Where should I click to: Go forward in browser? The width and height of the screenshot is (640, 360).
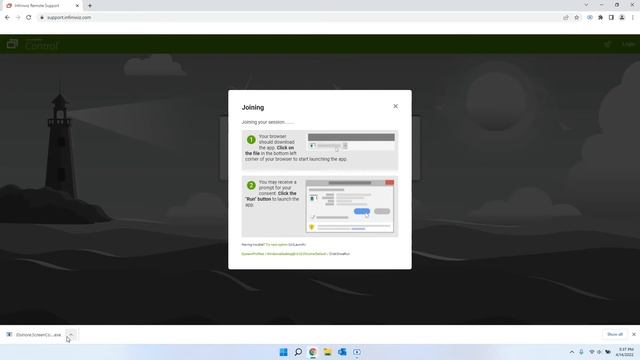coord(18,18)
